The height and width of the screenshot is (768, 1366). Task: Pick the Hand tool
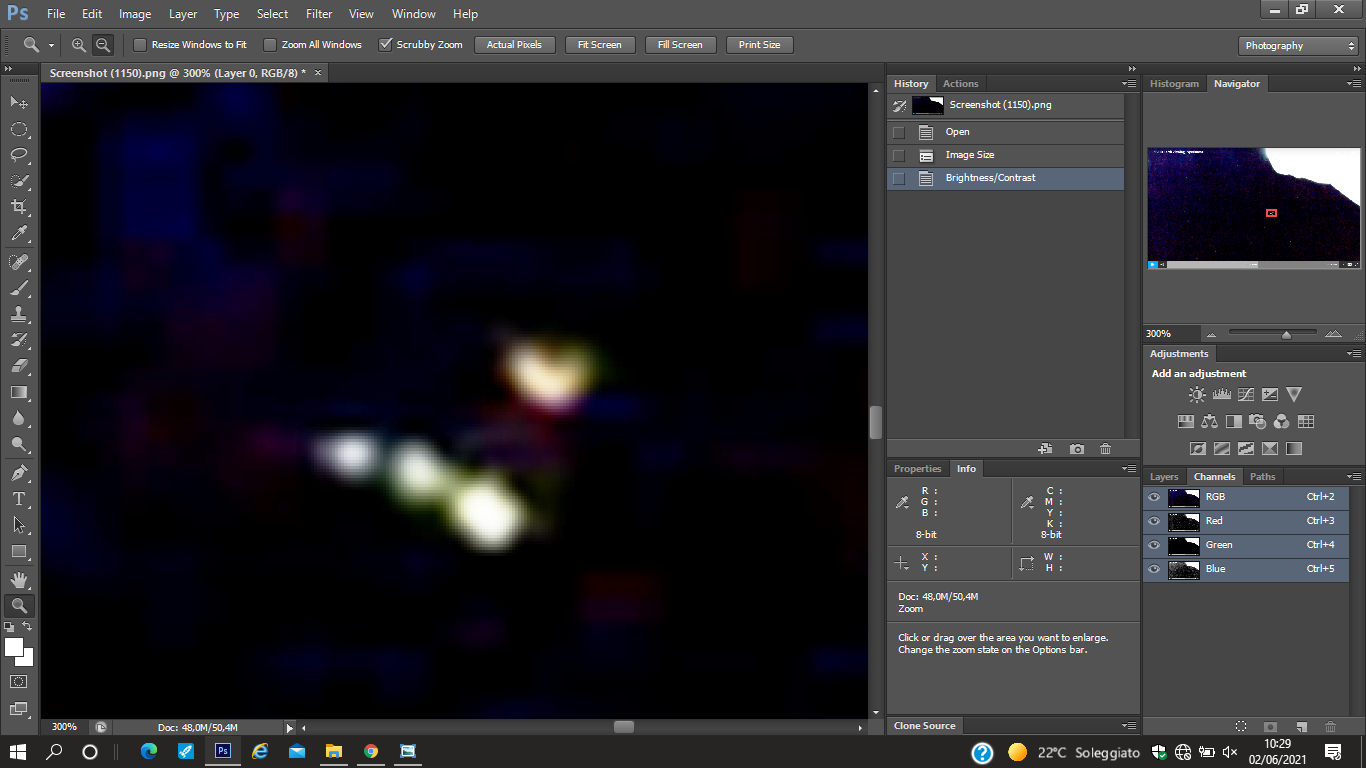click(19, 579)
